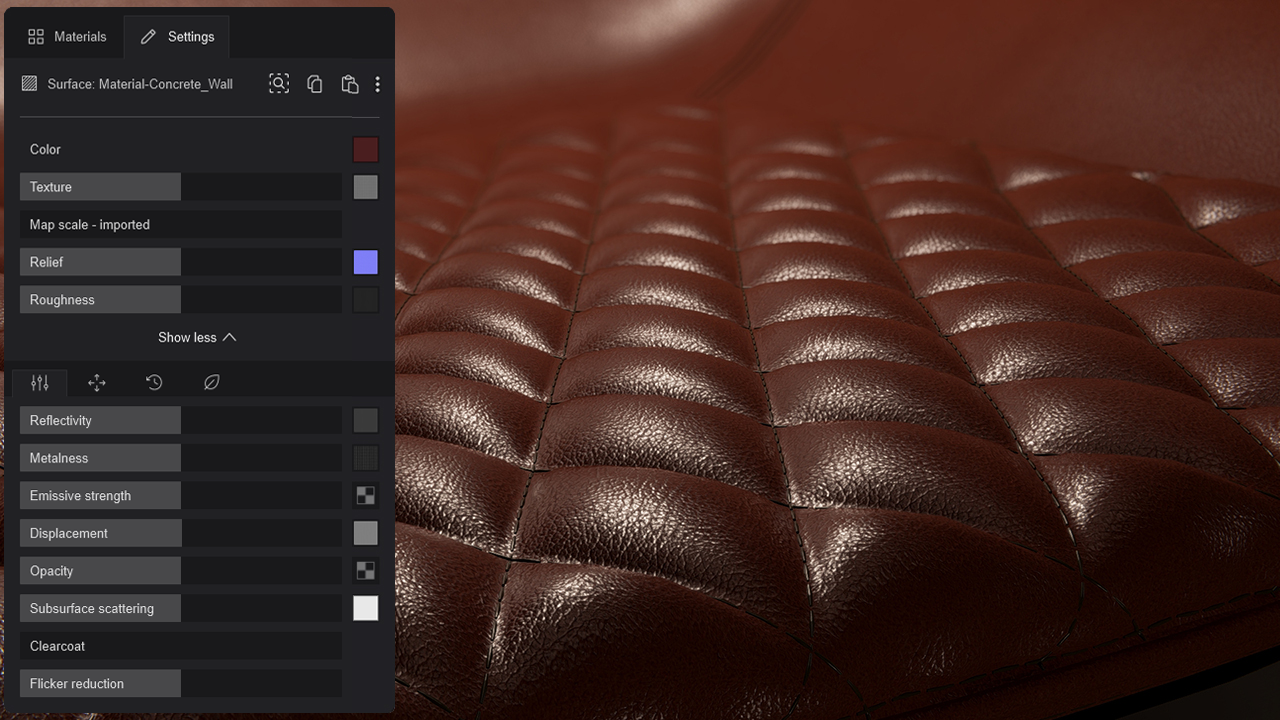Viewport: 1280px width, 720px height.
Task: Select the Settings tab
Action: point(177,36)
